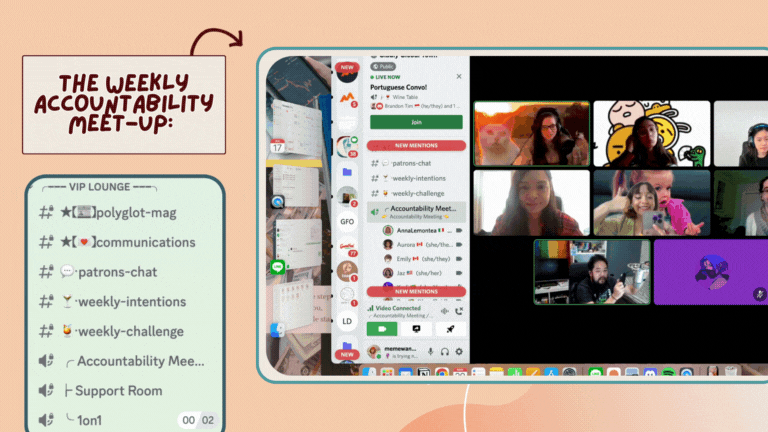This screenshot has width=768, height=432.
Task: Click the top NEW badge in server list
Action: tap(347, 67)
